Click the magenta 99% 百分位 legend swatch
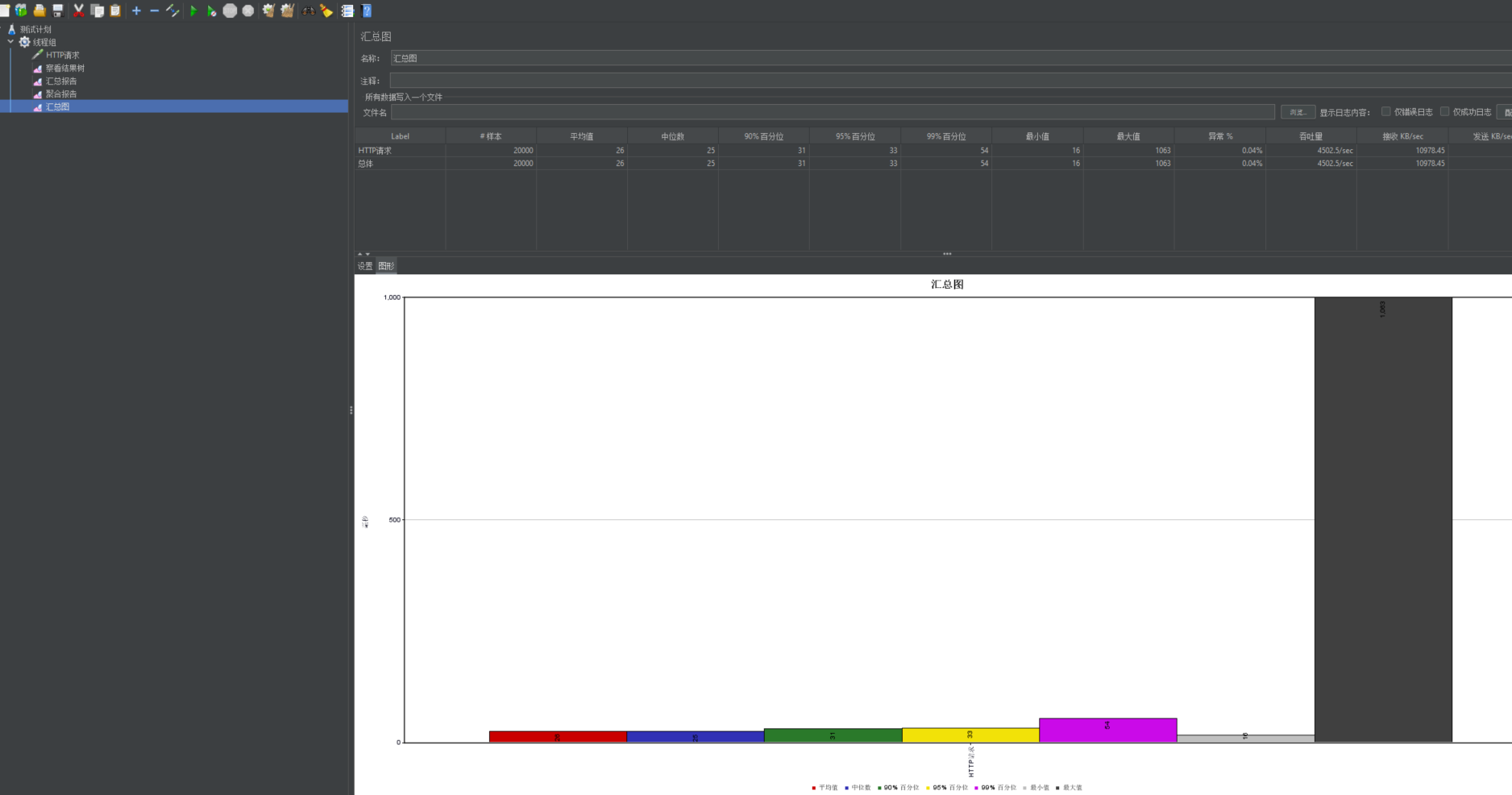The image size is (1512, 795). [976, 788]
